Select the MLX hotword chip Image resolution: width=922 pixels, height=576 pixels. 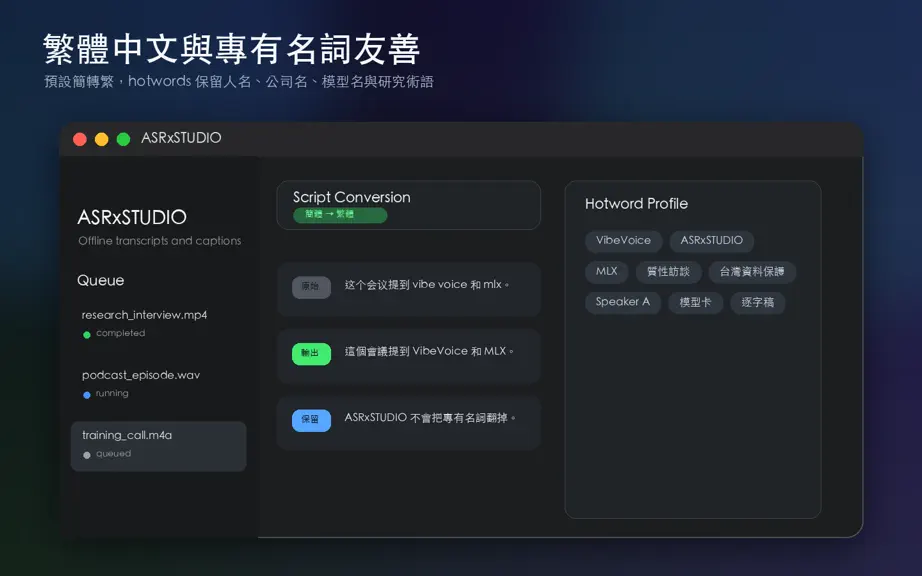606,272
